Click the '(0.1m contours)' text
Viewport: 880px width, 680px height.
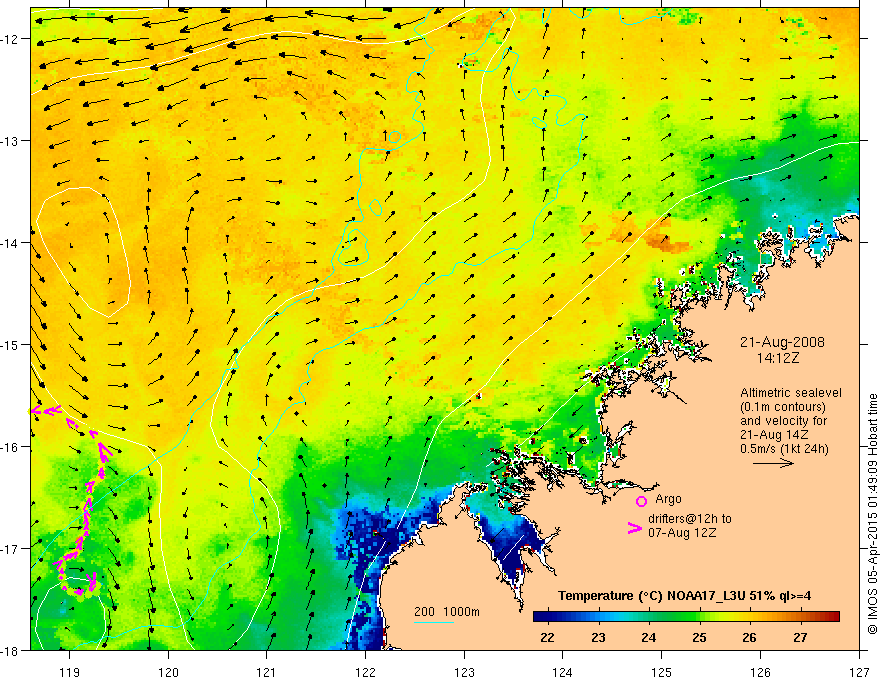pos(783,407)
